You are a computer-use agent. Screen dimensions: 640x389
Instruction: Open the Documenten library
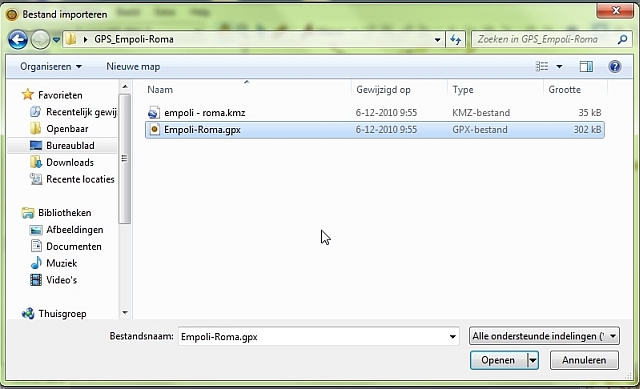[x=73, y=247]
